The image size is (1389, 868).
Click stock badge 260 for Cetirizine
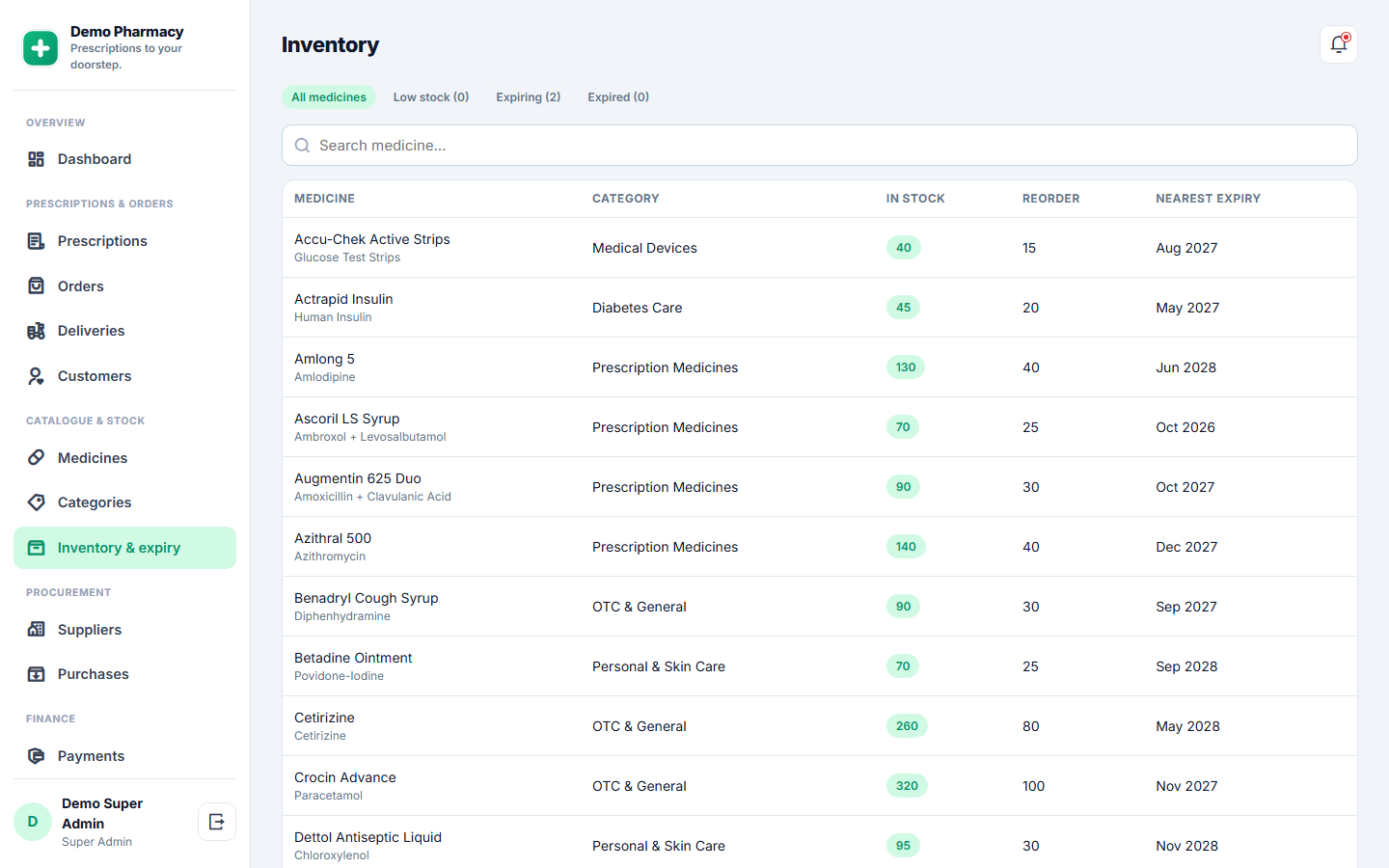[907, 726]
